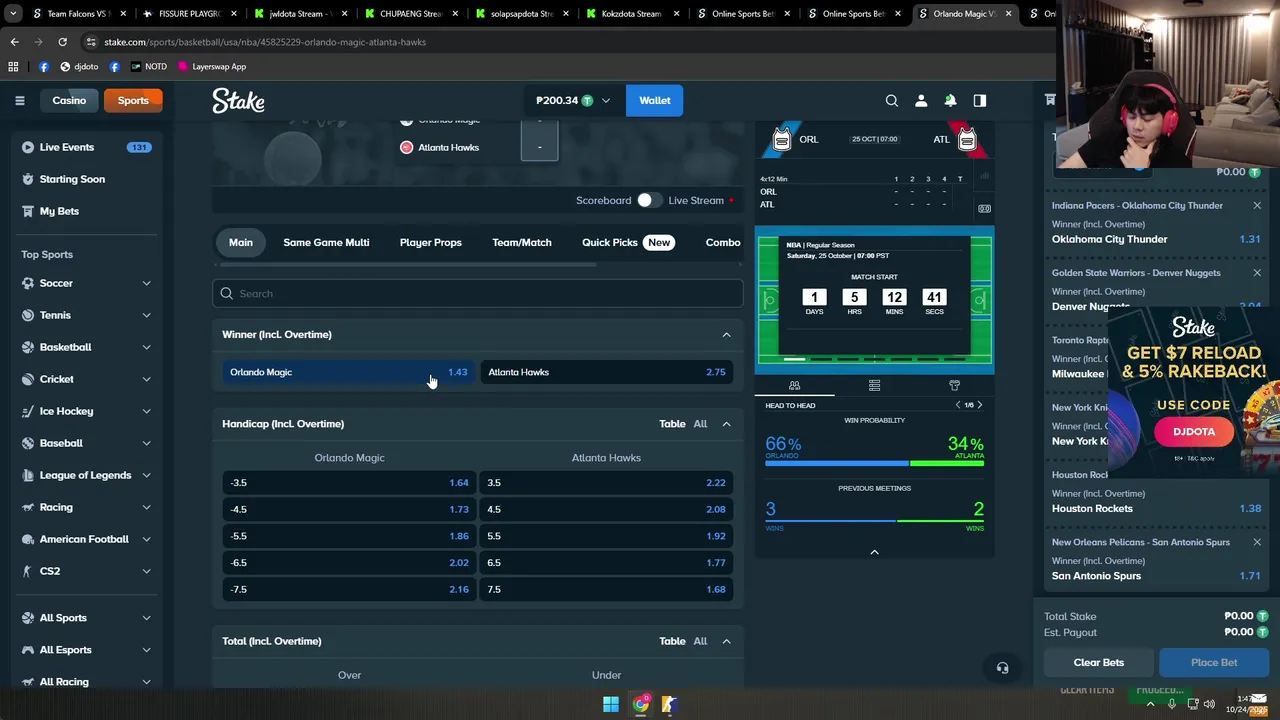
Task: Open the lineup jersey tab icon
Action: point(954,385)
